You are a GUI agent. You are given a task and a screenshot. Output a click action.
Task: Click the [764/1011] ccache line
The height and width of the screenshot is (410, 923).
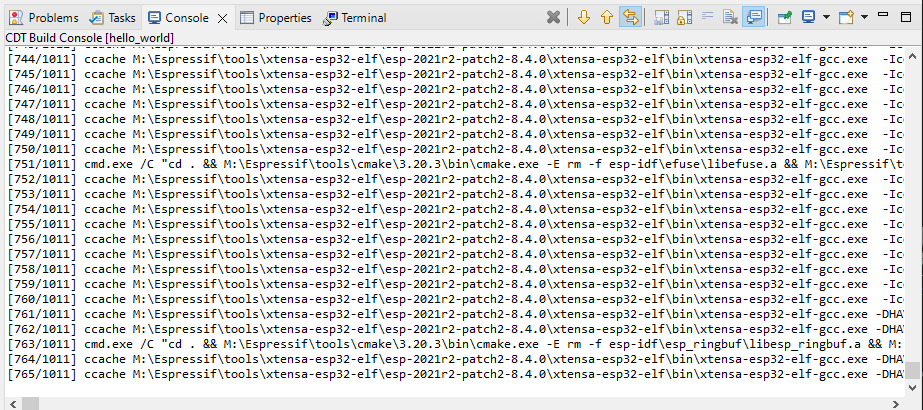[456, 359]
